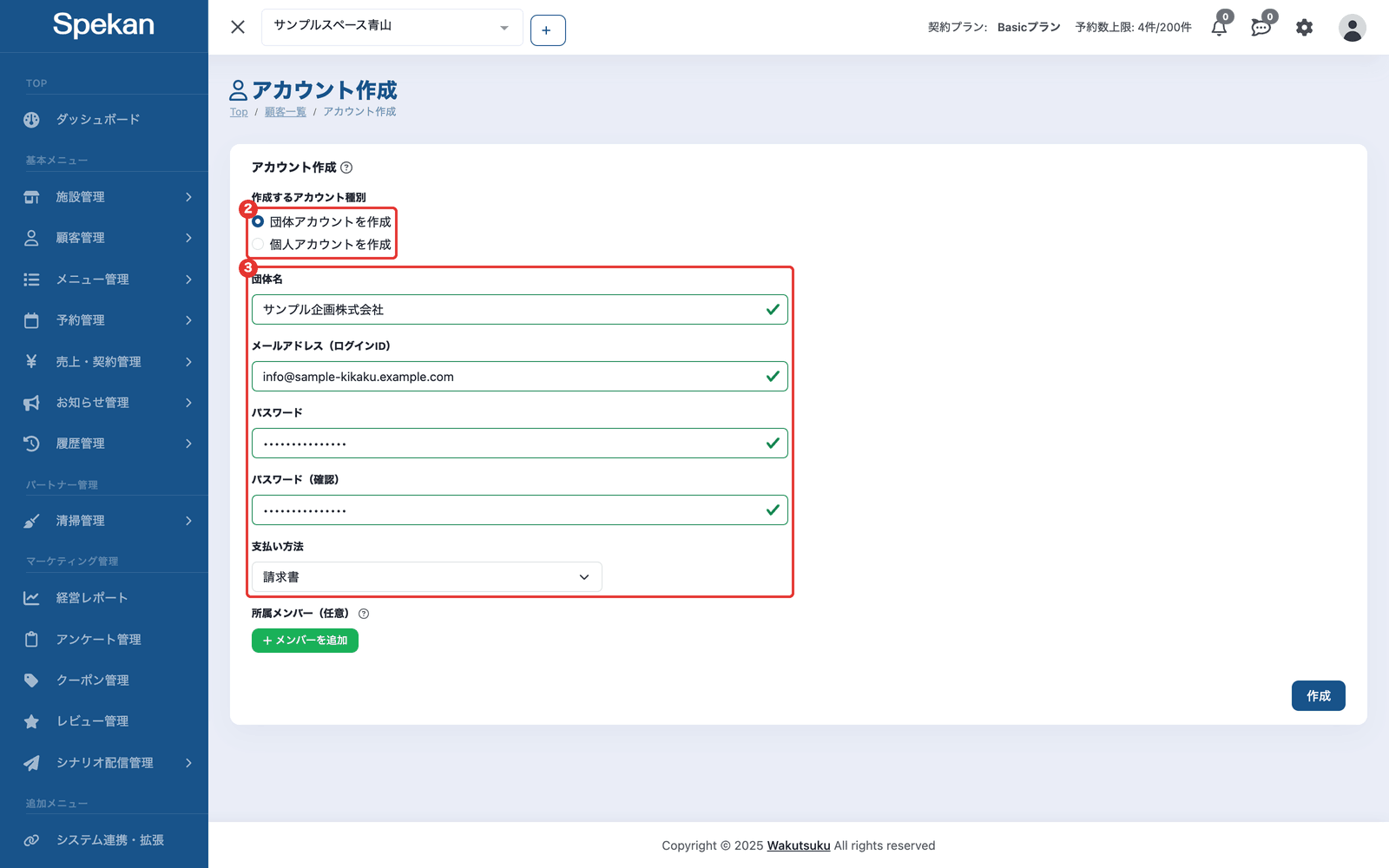Click the 清掃管理 broom icon
Image resolution: width=1389 pixels, height=868 pixels.
tap(31, 521)
